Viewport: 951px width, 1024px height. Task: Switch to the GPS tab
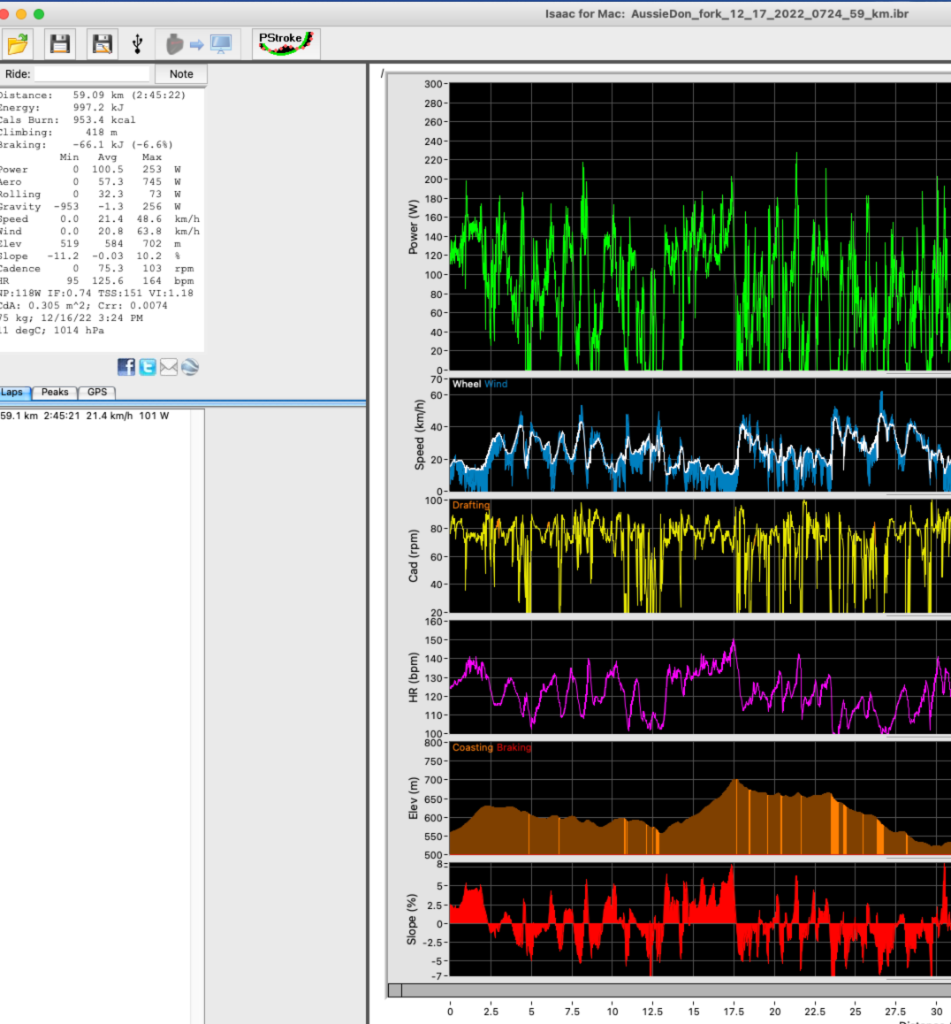[97, 393]
